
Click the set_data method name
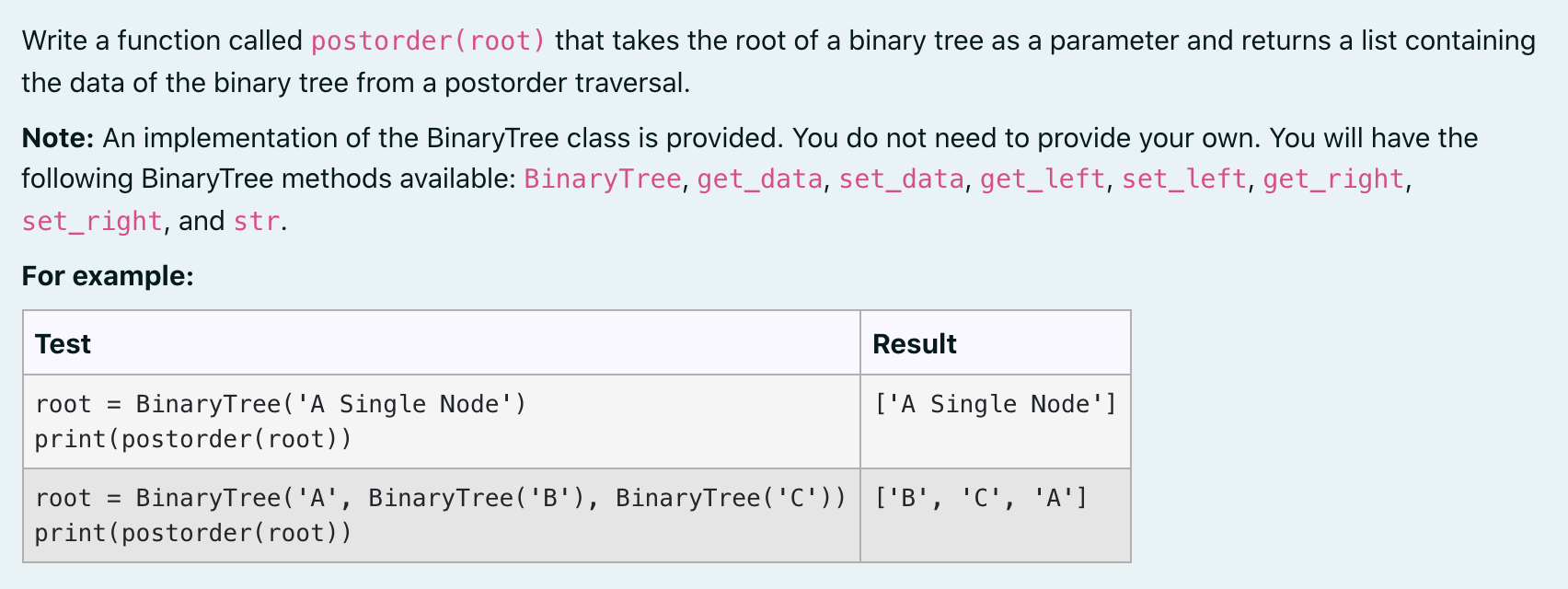pyautogui.click(x=902, y=179)
